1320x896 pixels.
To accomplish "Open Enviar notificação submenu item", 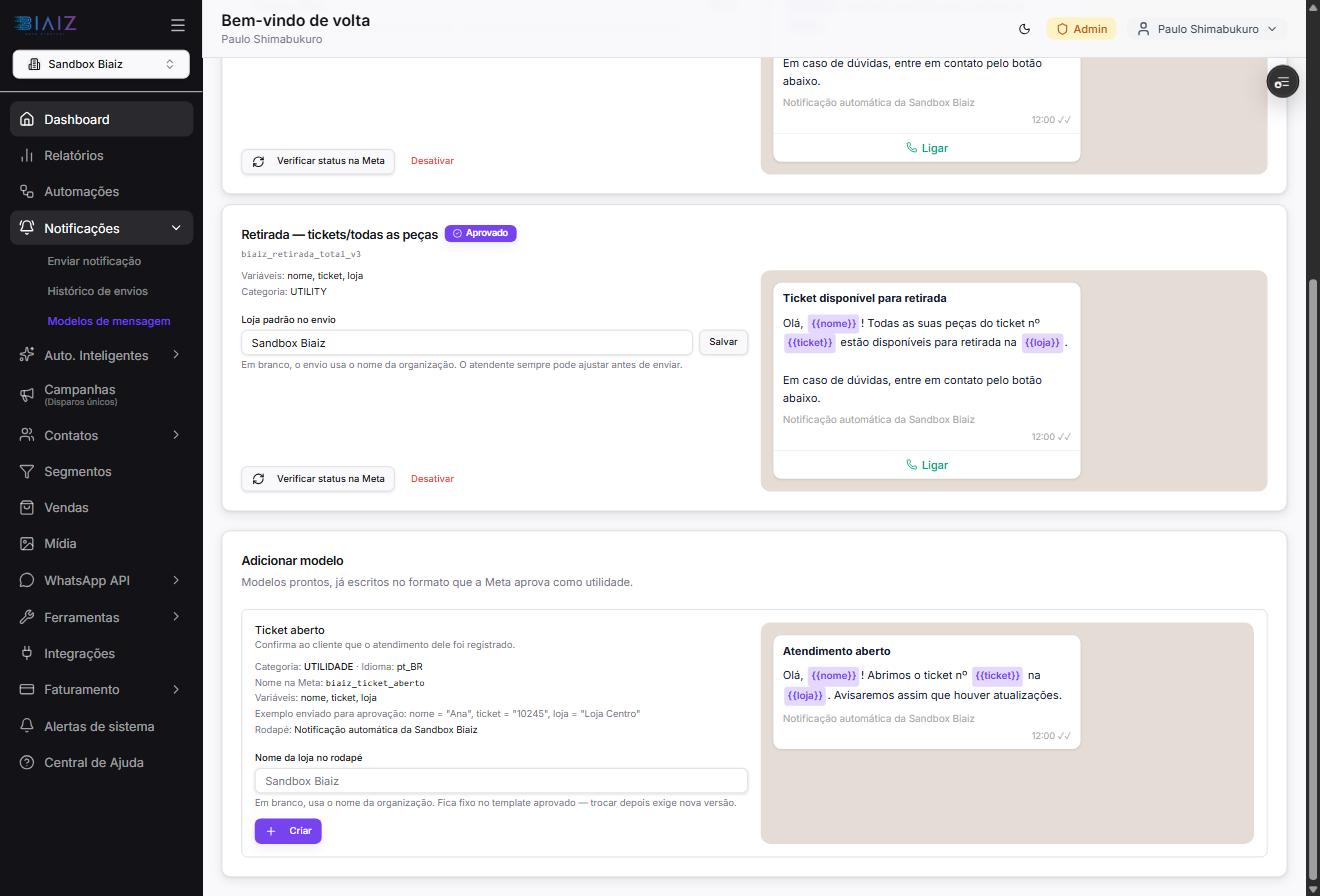I will [94, 261].
